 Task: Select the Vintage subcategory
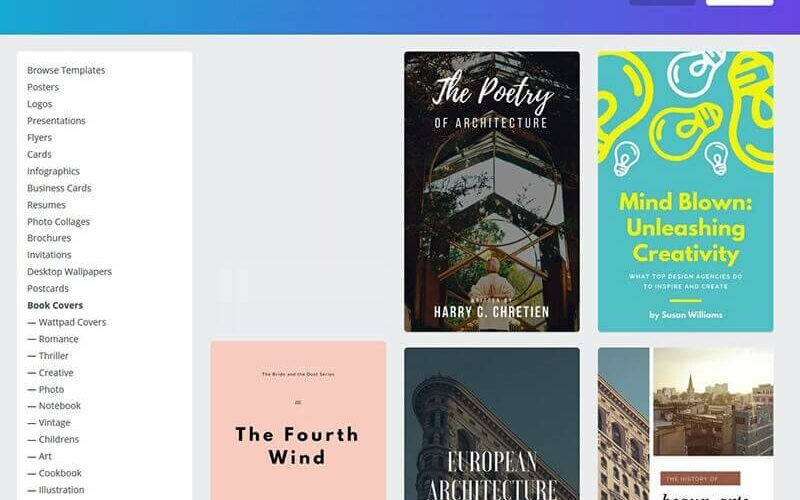[x=48, y=423]
